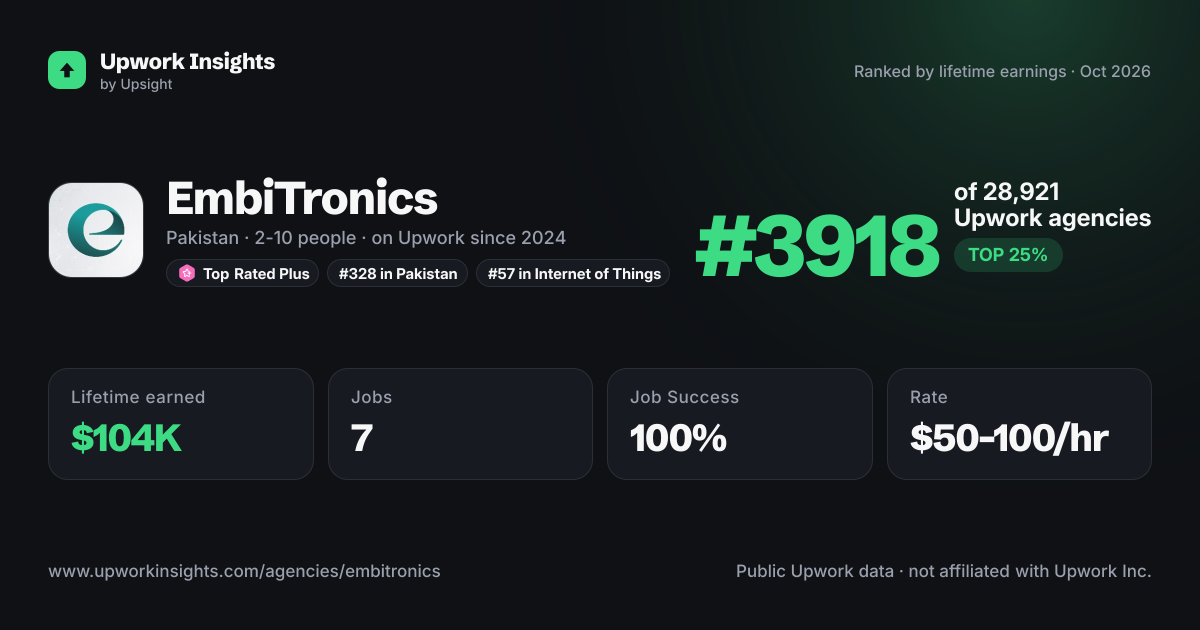This screenshot has height=630, width=1200.
Task: Select the Top Rated Plus badge
Action: 243,273
